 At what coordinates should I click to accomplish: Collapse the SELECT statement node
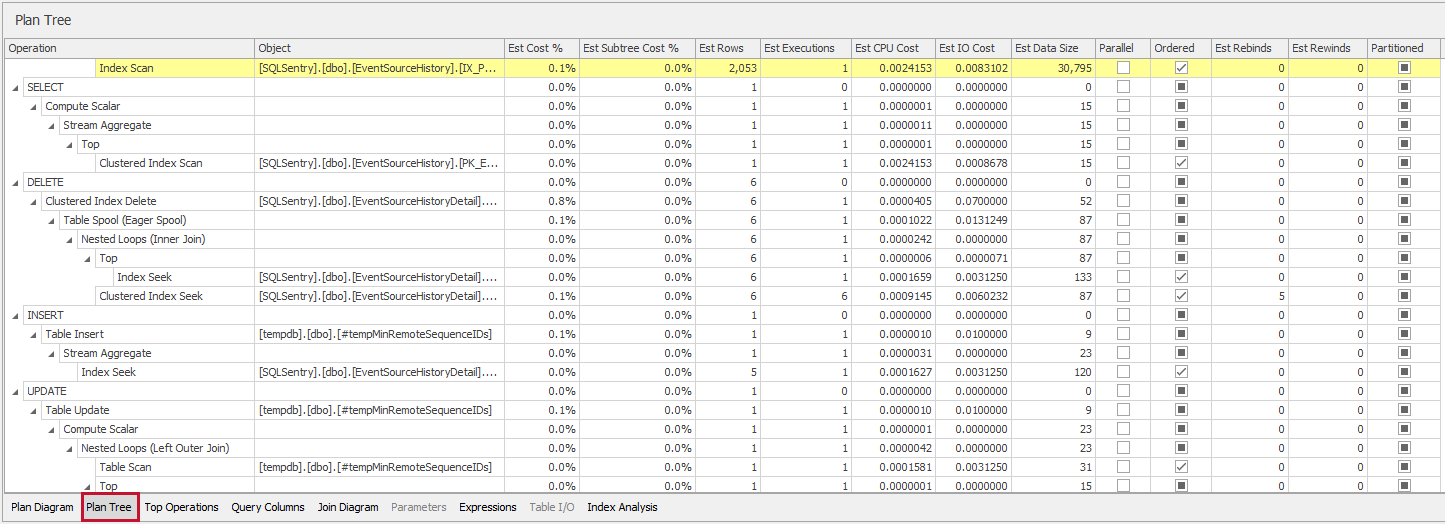(15, 87)
